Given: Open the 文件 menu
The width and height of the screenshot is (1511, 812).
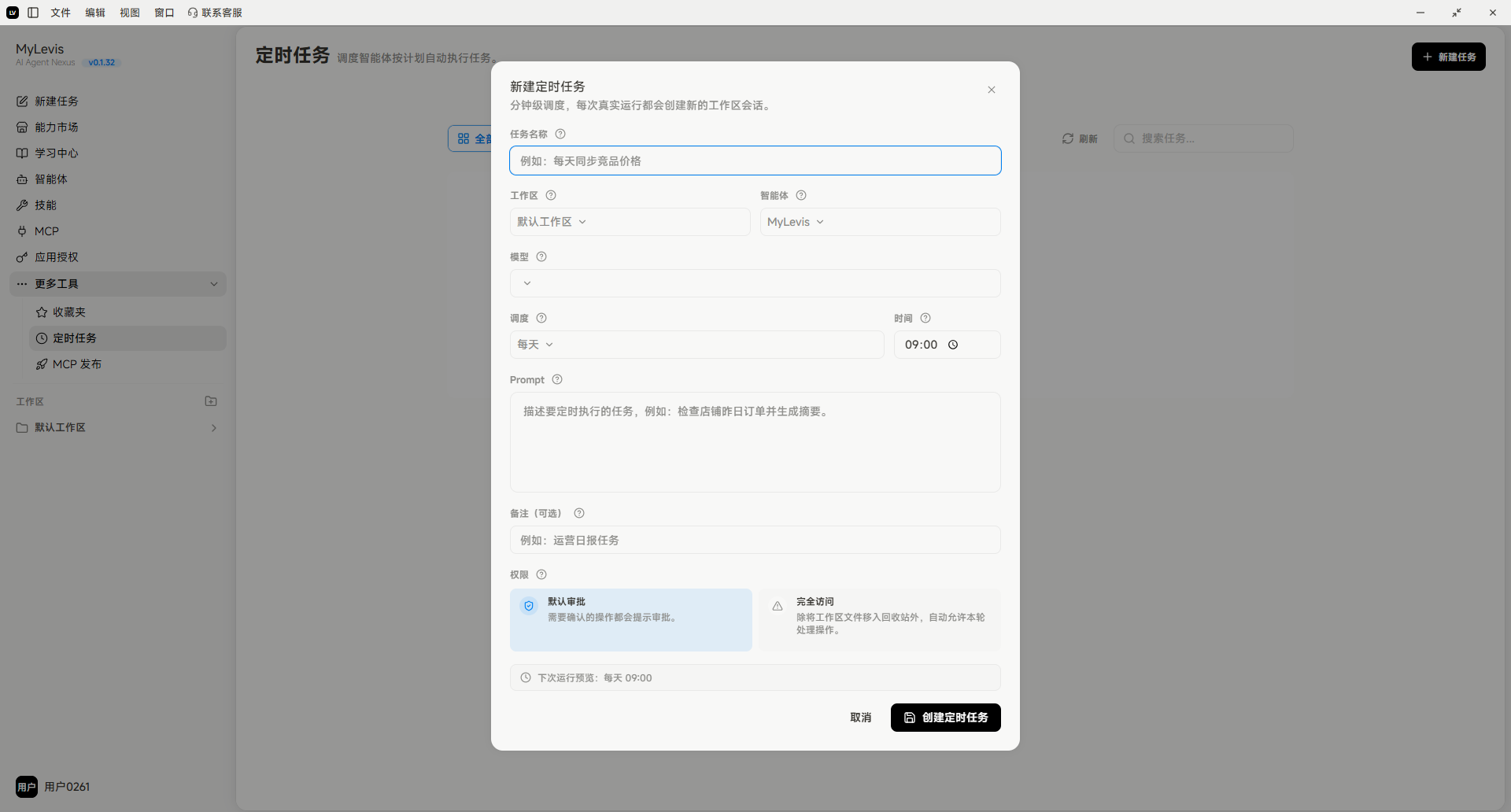Looking at the screenshot, I should (x=61, y=13).
